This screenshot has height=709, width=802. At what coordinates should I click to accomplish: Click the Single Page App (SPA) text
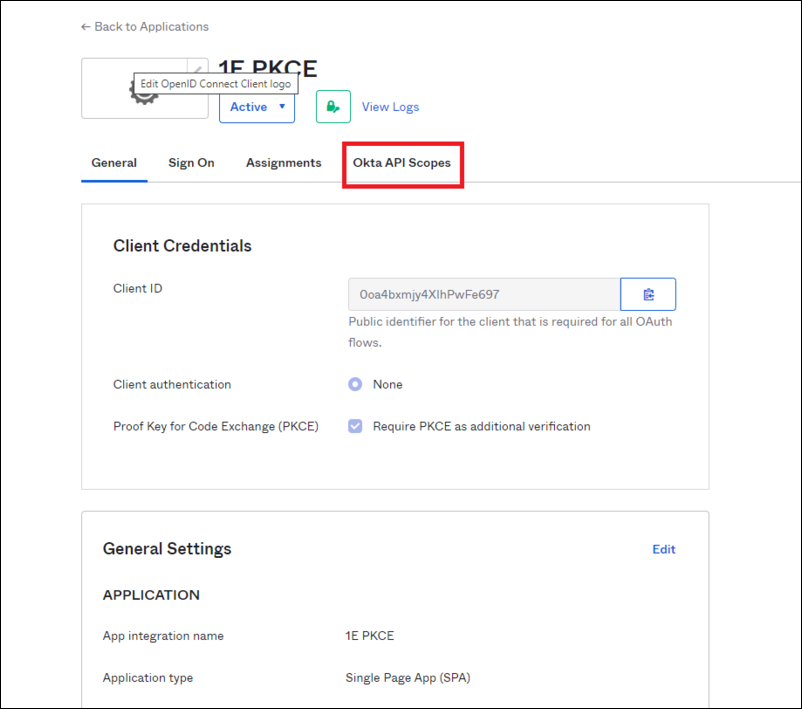[407, 678]
